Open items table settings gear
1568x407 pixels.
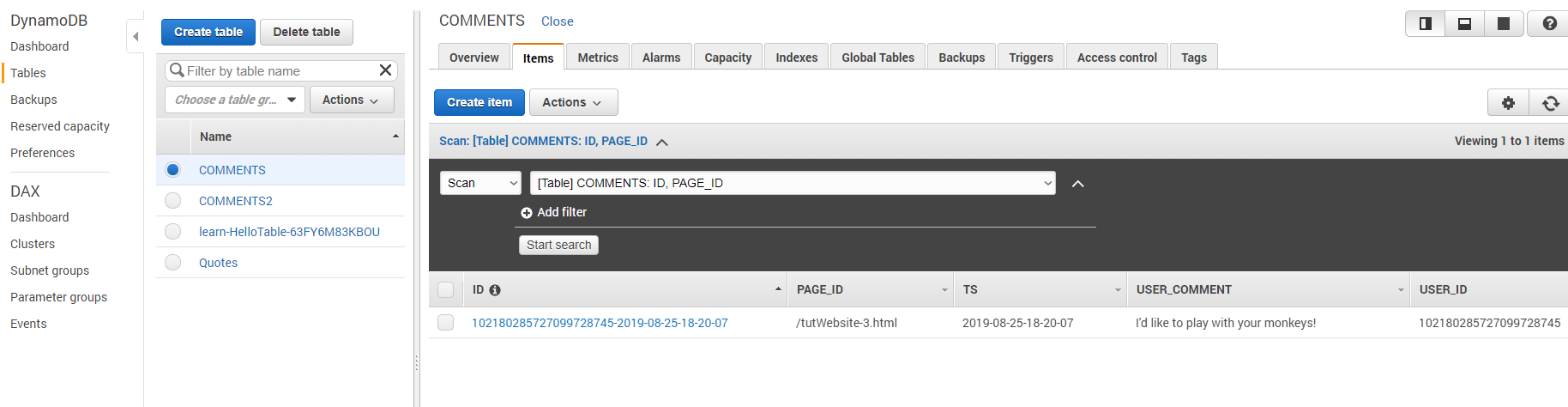pyautogui.click(x=1508, y=103)
